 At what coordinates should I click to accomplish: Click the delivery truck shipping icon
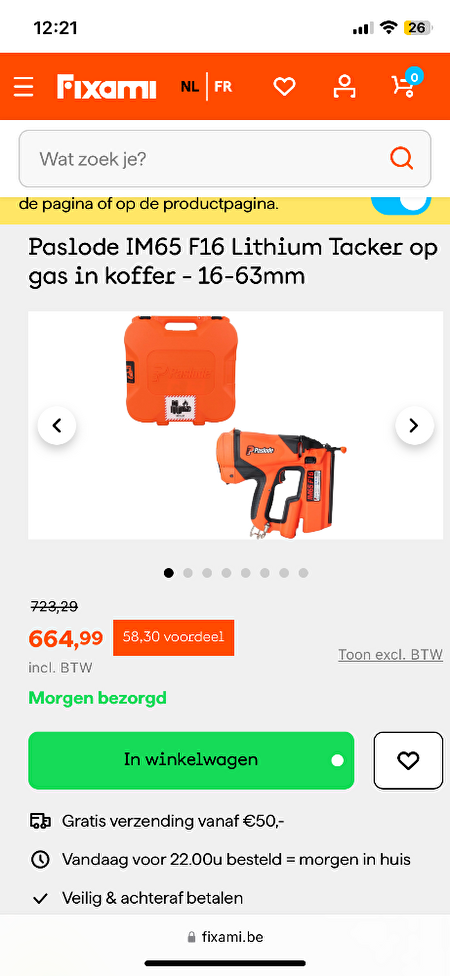tap(40, 822)
